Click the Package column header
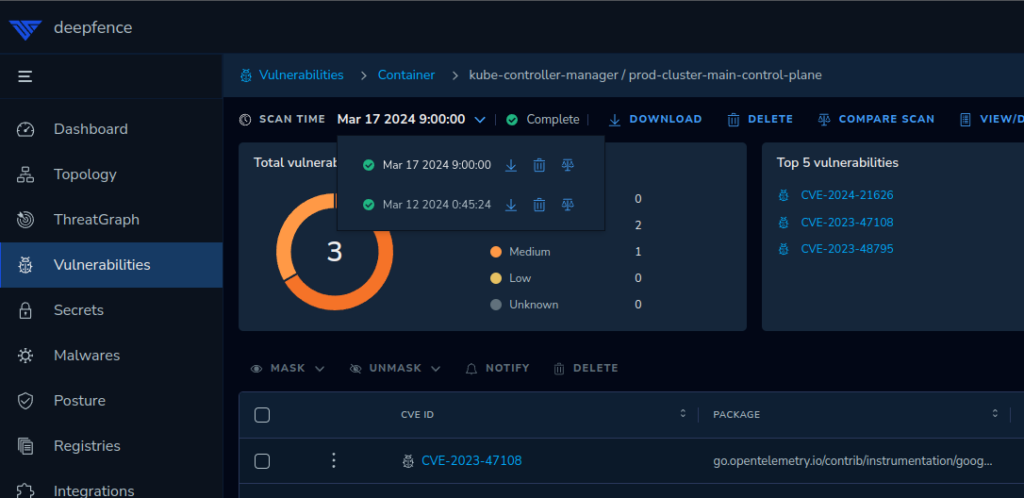The image size is (1024, 498). pos(736,415)
